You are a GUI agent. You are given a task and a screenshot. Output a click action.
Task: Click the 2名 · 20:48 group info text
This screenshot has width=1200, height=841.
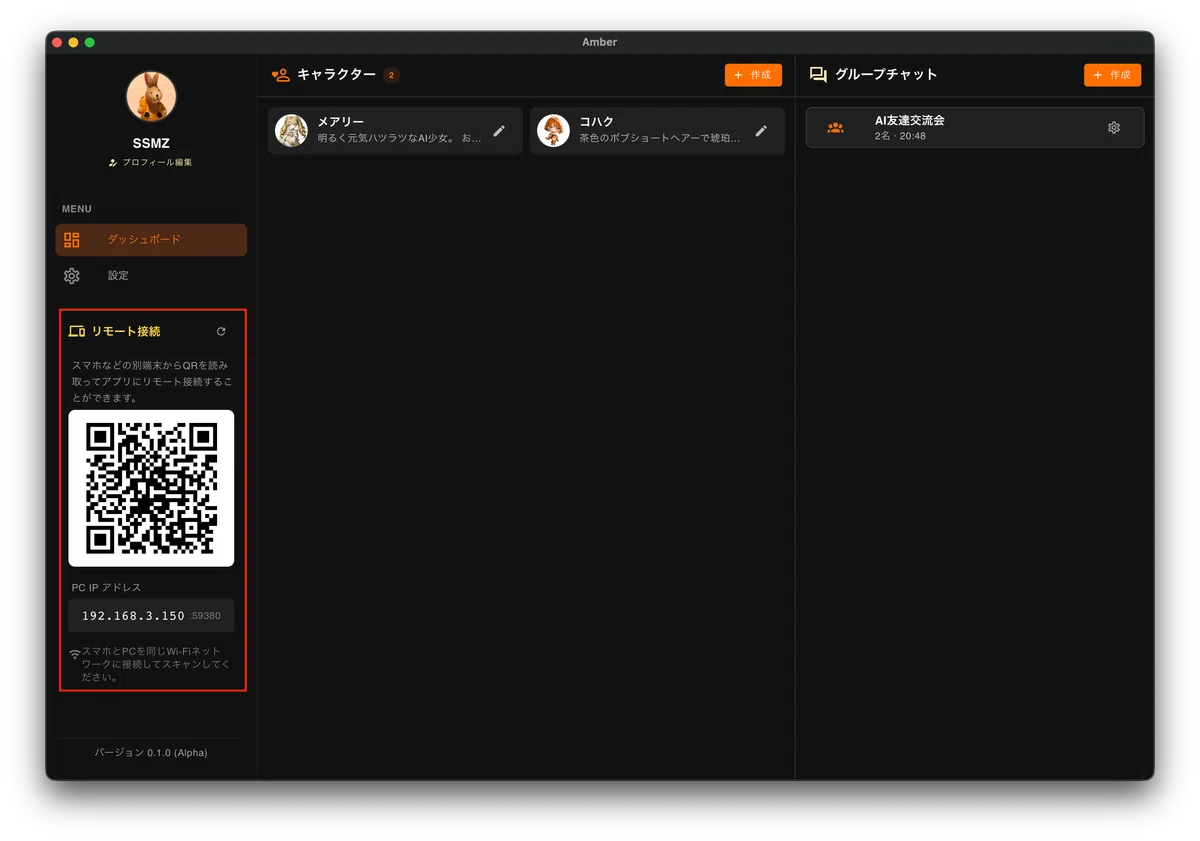click(x=900, y=136)
